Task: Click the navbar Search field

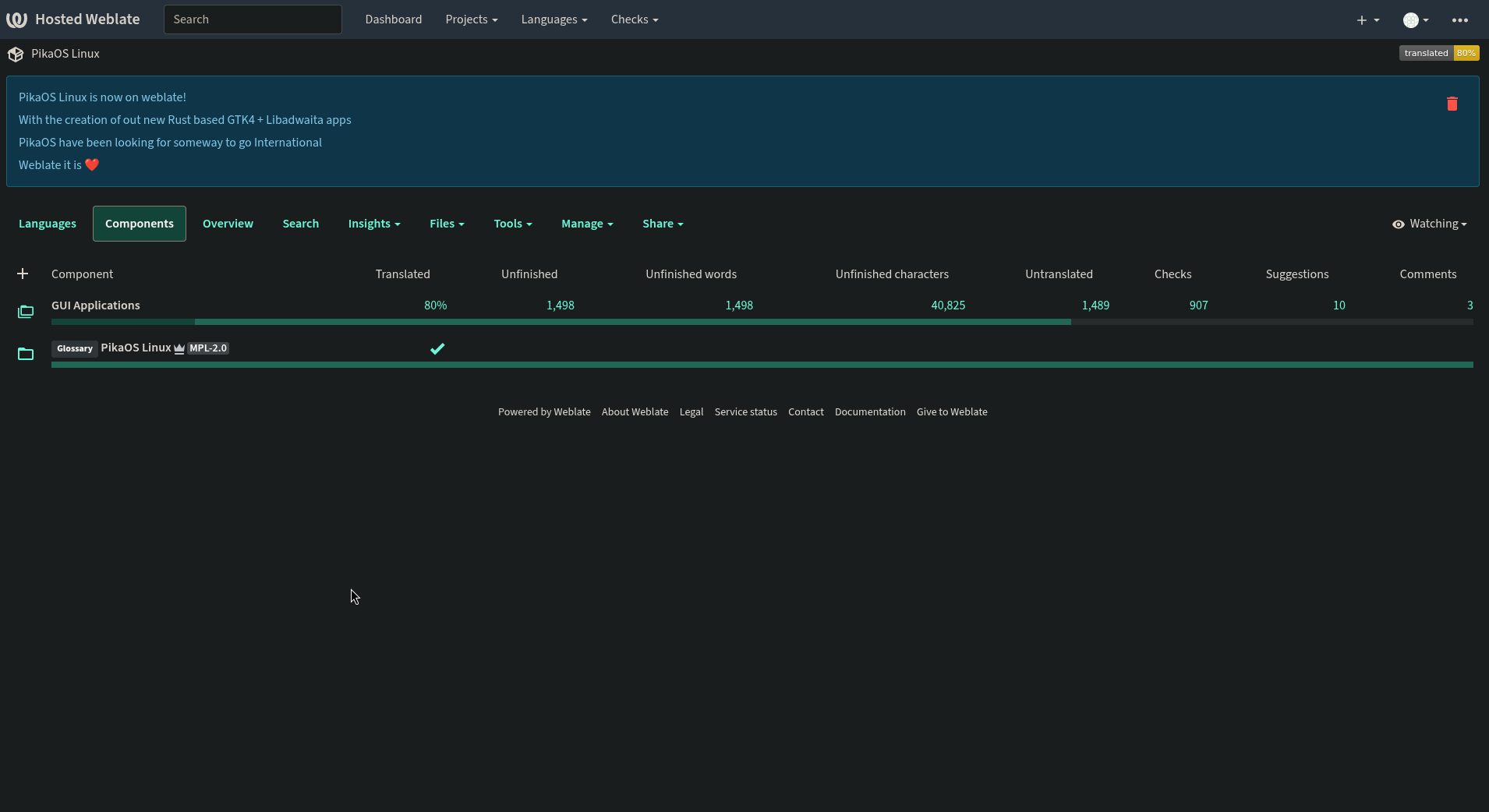Action: pos(253,19)
